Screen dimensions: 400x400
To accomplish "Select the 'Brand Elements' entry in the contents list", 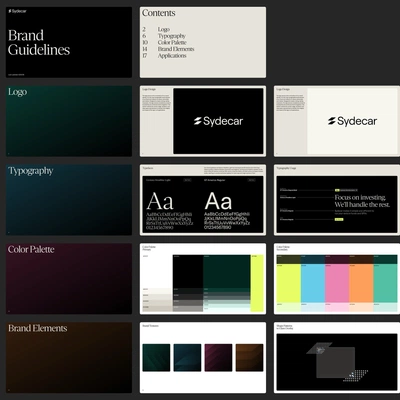I will click(x=176, y=49).
